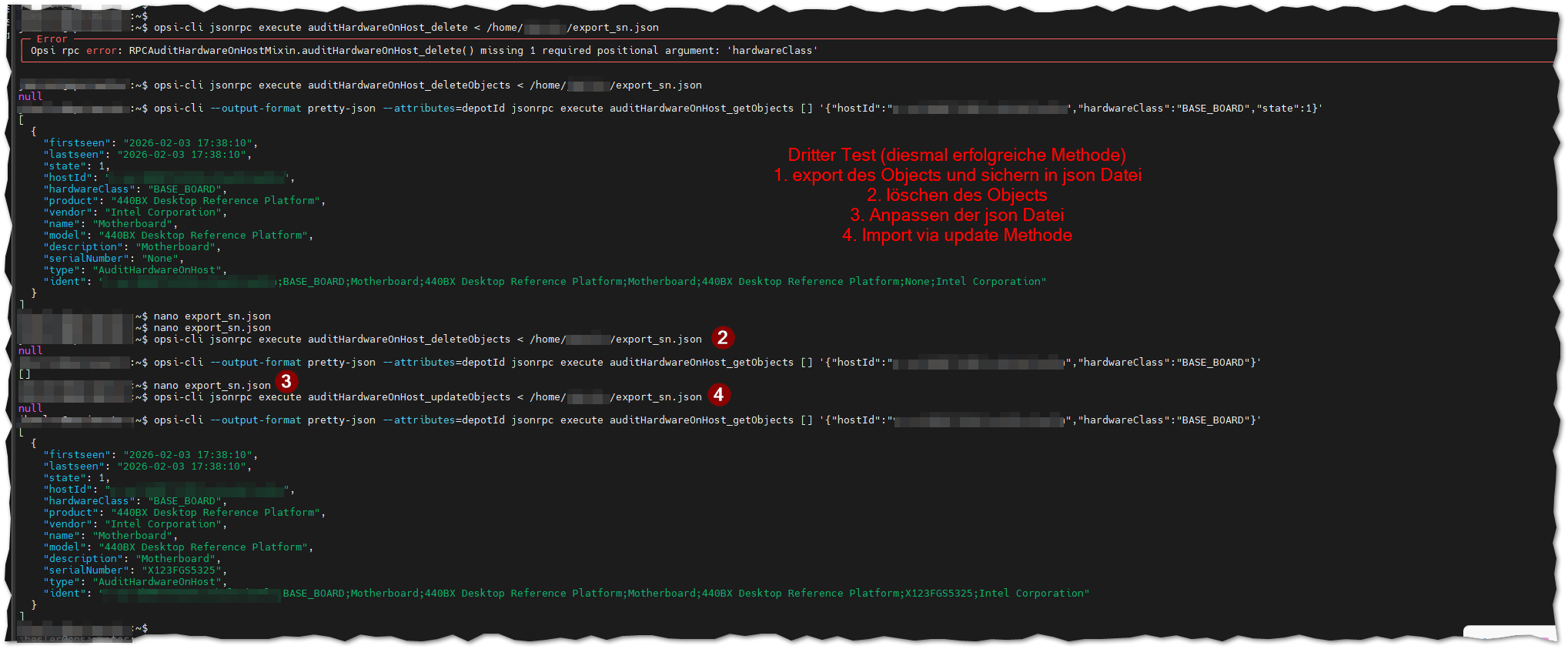Click the auditHardwareOnHost_updateObjects command line
The height and width of the screenshot is (649, 1568).
click(428, 397)
